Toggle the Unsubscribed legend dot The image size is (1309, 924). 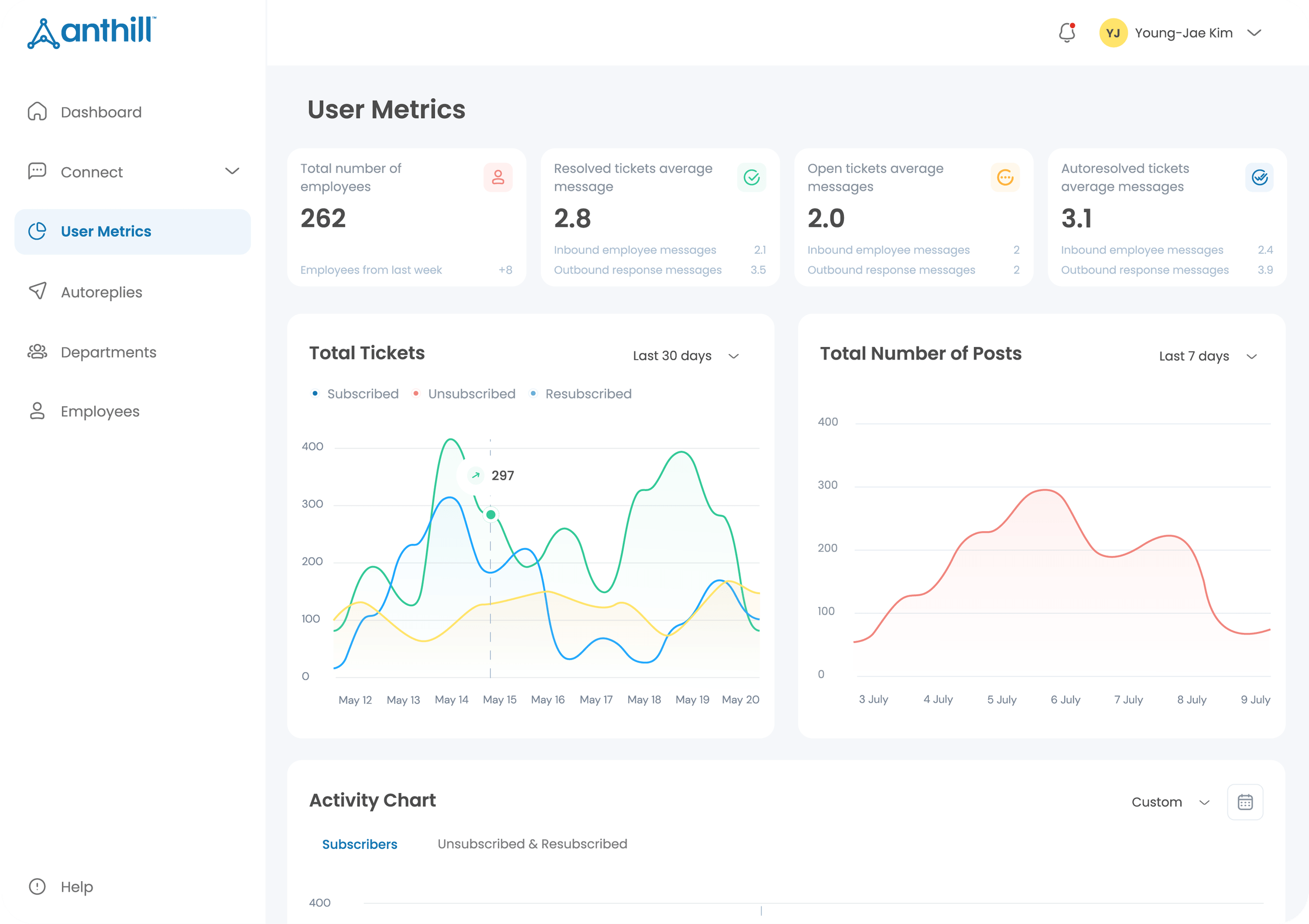click(416, 394)
